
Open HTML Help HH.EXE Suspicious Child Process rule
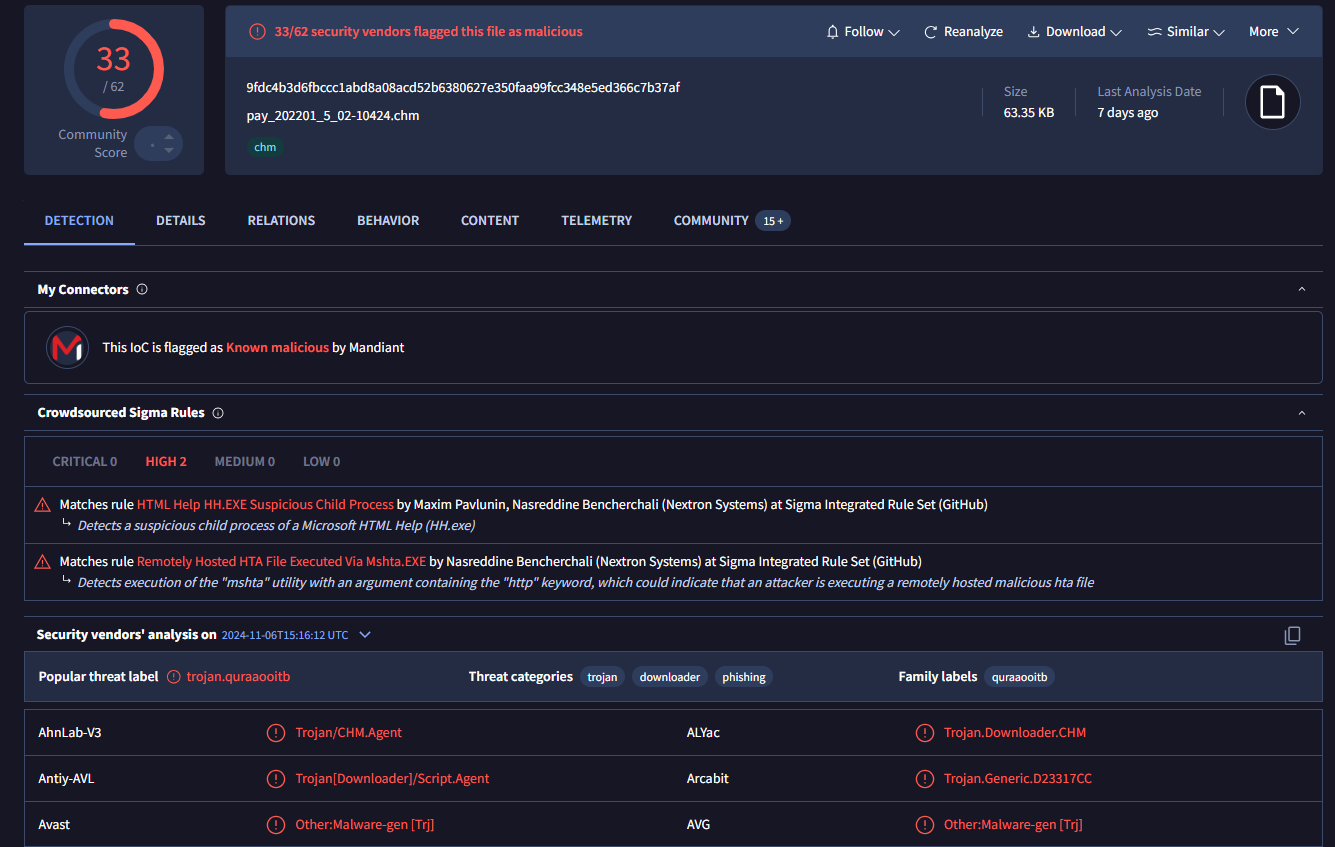coord(265,505)
